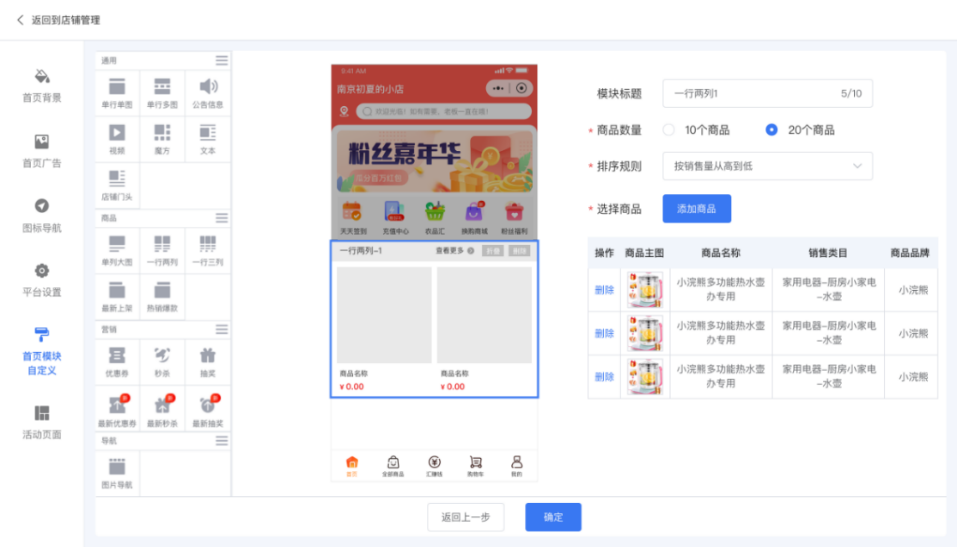Tap 购物车 cart tab in preview

[x=475, y=466]
